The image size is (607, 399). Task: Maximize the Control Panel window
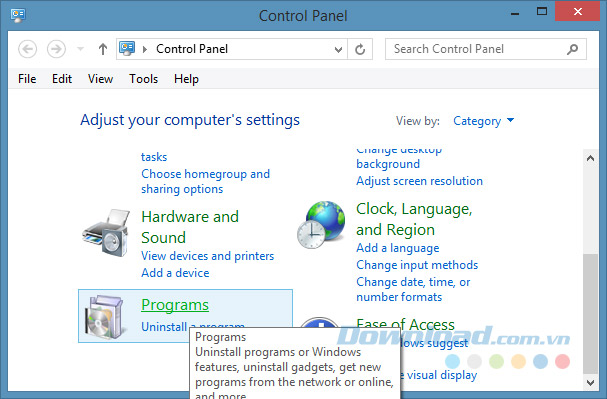tap(542, 12)
